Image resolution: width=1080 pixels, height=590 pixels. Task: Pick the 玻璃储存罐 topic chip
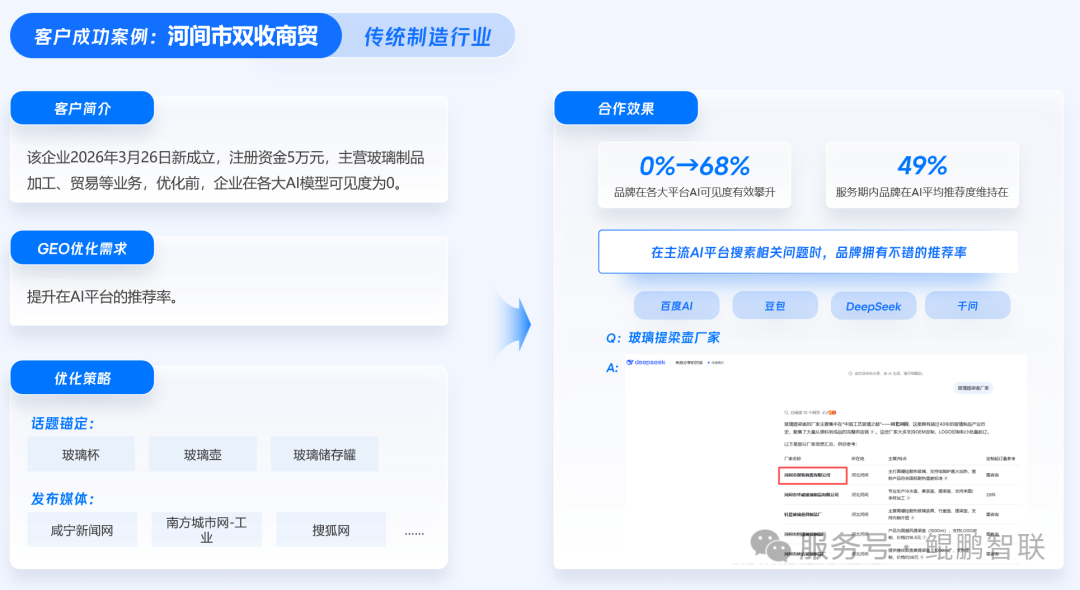(324, 454)
